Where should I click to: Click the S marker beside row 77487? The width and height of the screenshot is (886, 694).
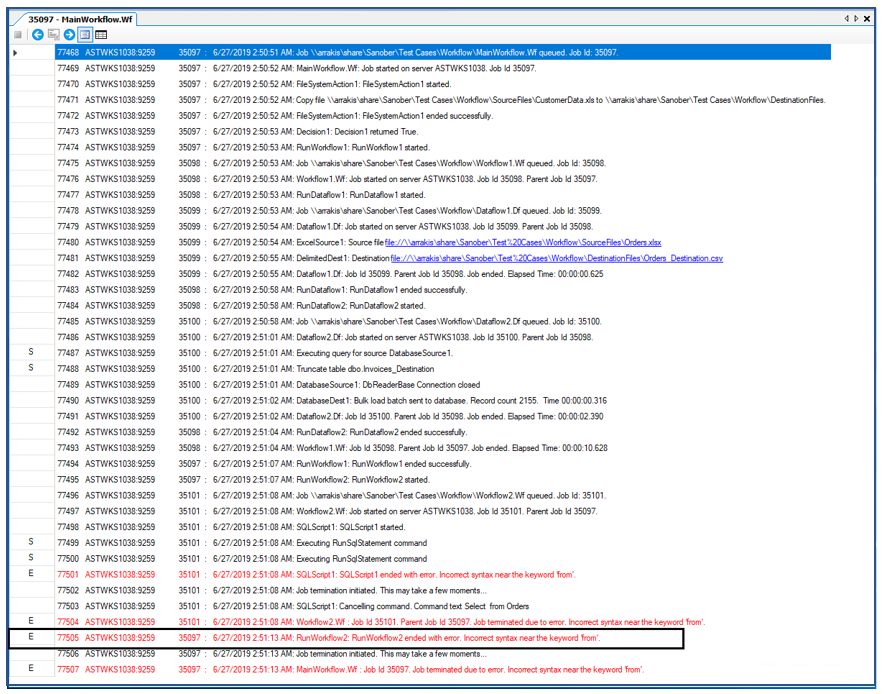coord(31,353)
